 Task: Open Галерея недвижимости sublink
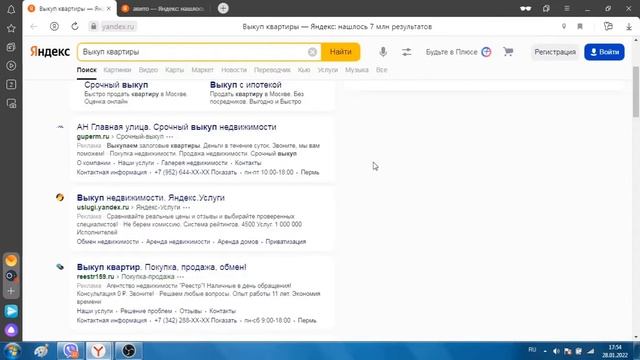coord(194,163)
